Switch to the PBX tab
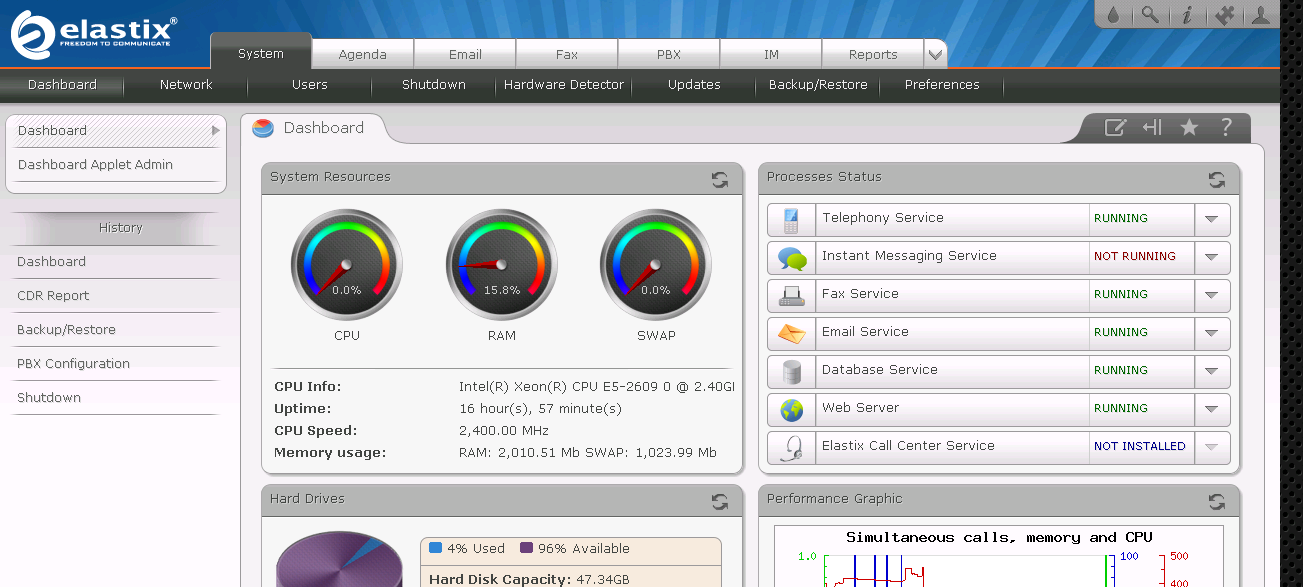The image size is (1303, 587). (x=669, y=54)
